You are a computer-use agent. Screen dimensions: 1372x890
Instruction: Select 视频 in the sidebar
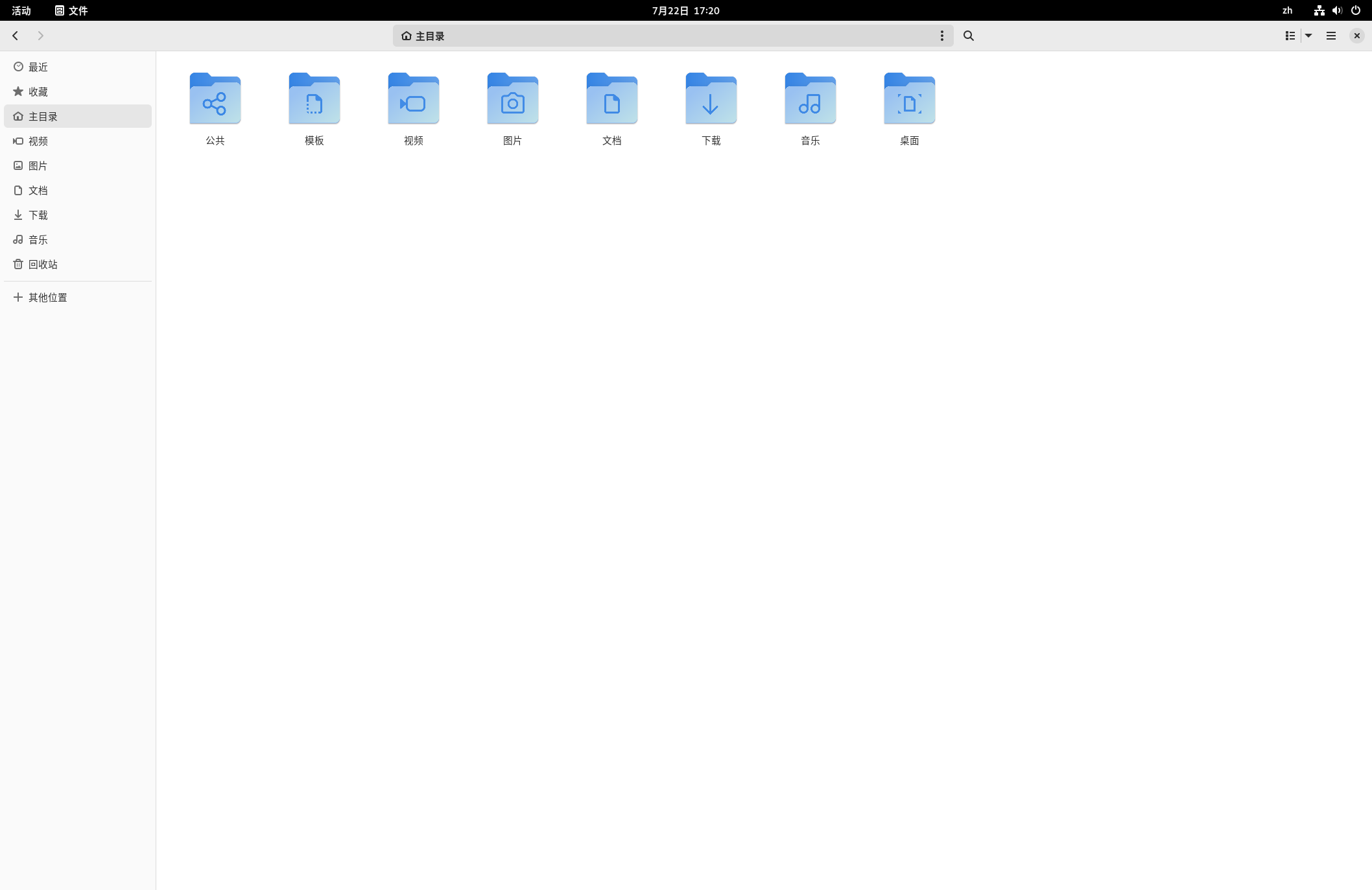78,141
